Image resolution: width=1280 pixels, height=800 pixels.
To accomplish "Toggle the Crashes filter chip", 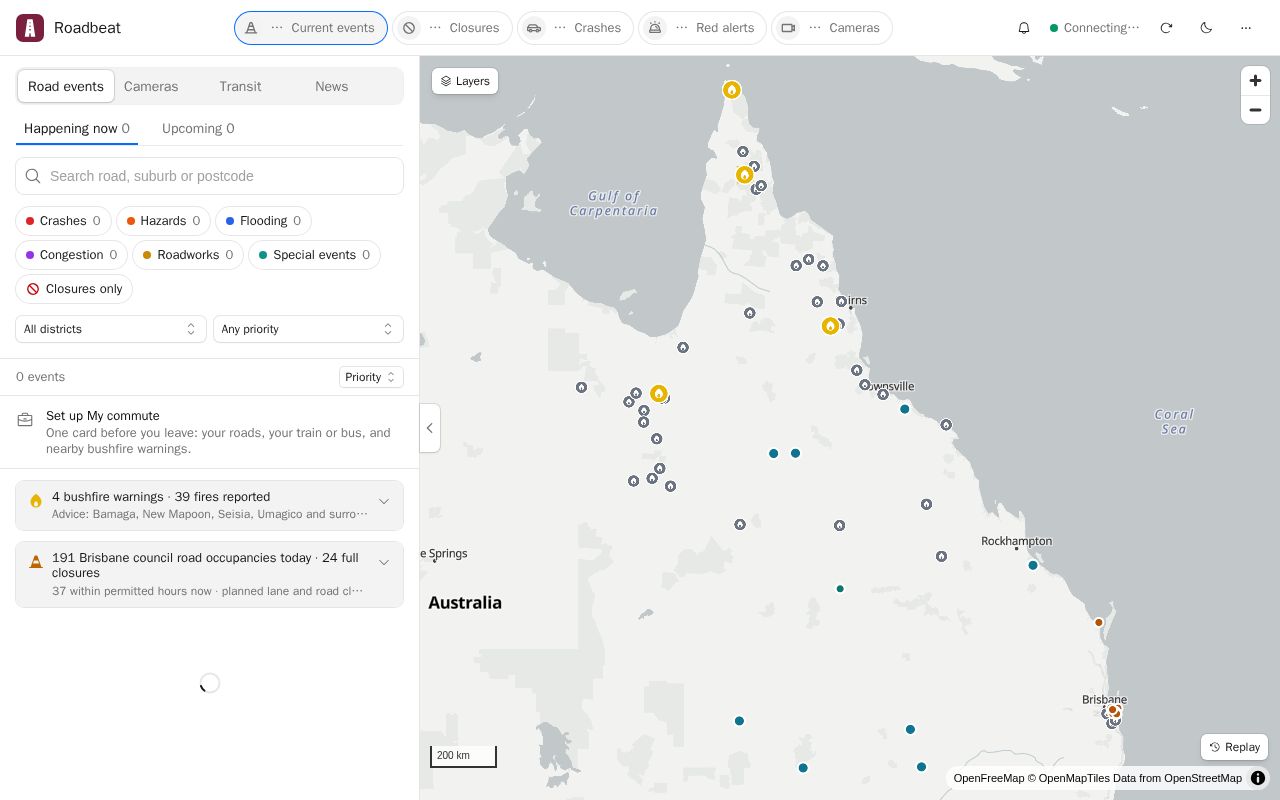I will click(x=63, y=221).
